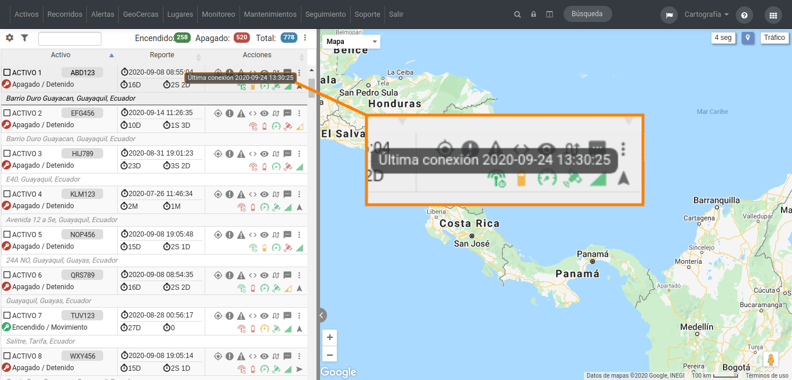The height and width of the screenshot is (380, 792).
Task: Click the green speedometer icon in ACTIVO 5 row
Action: tap(276, 248)
